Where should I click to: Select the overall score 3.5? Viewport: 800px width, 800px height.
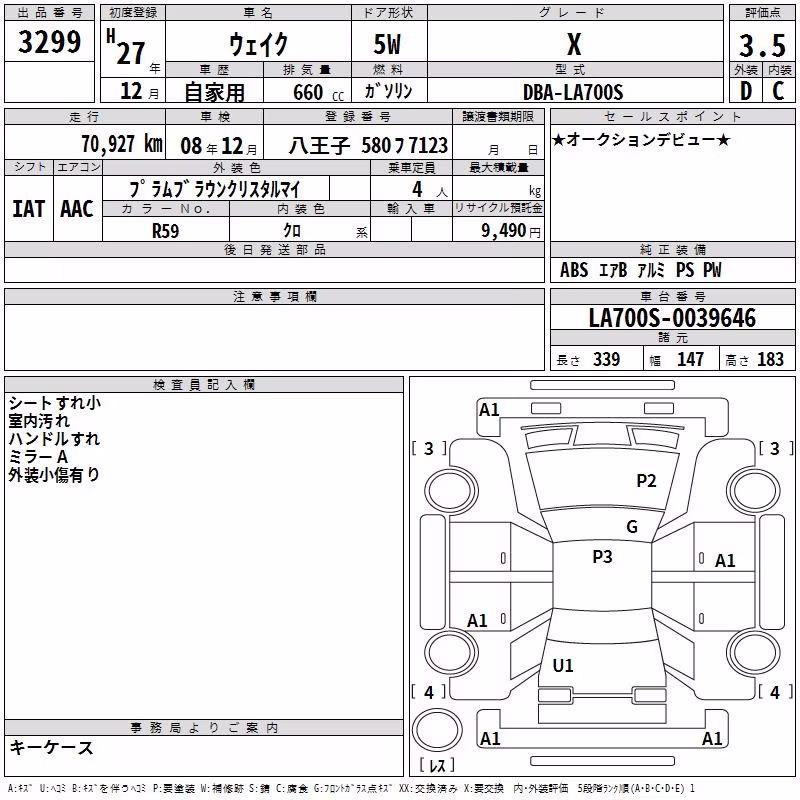click(762, 46)
